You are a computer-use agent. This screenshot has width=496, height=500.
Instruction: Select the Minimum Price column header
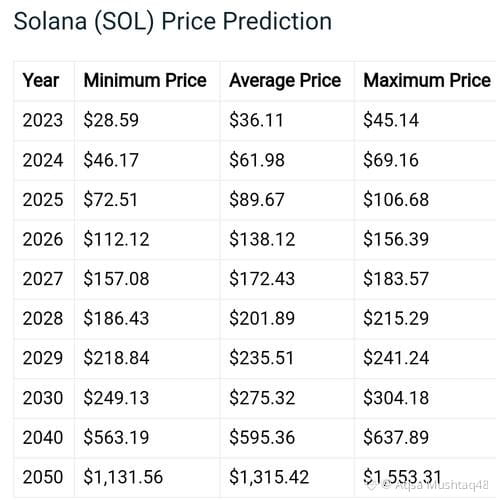(x=145, y=81)
